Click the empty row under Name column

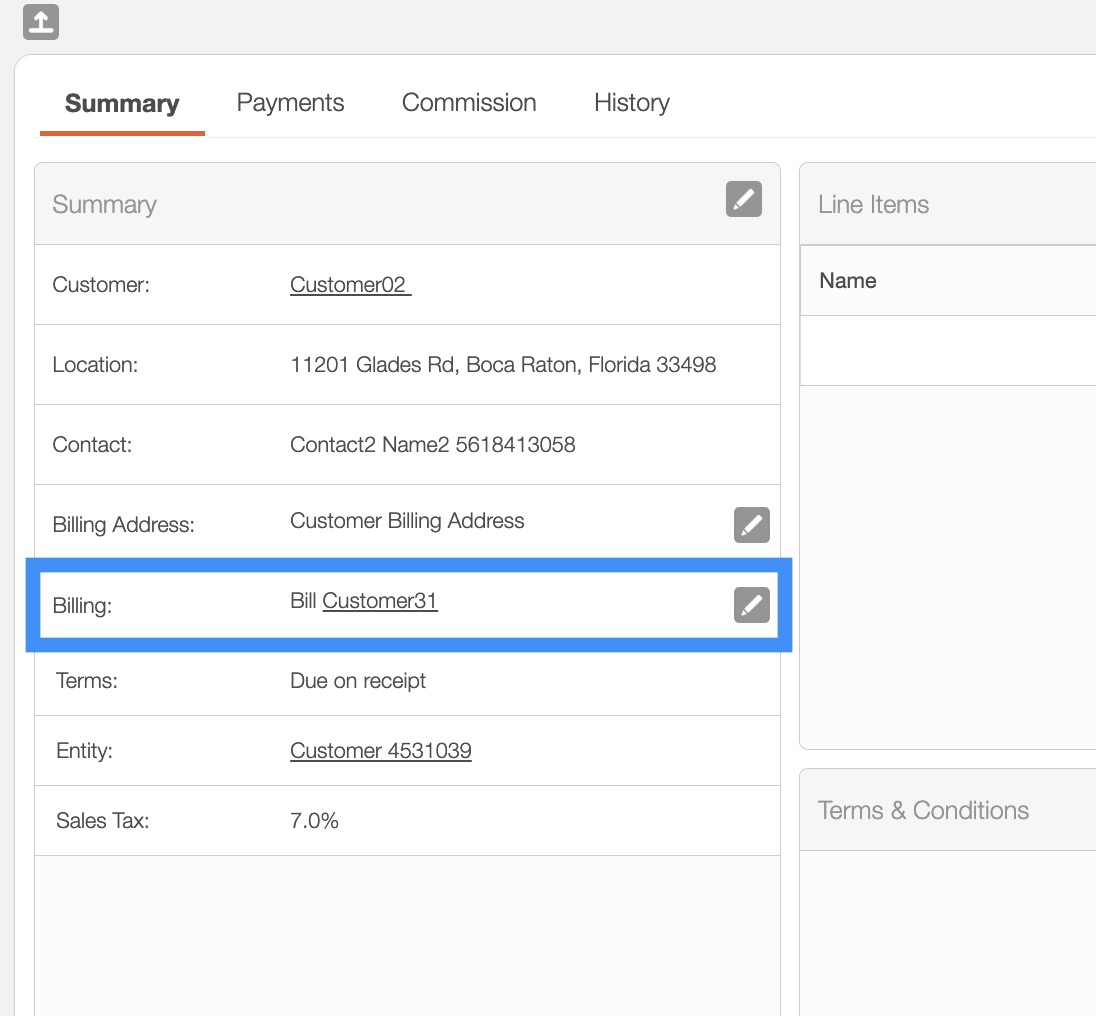point(947,351)
